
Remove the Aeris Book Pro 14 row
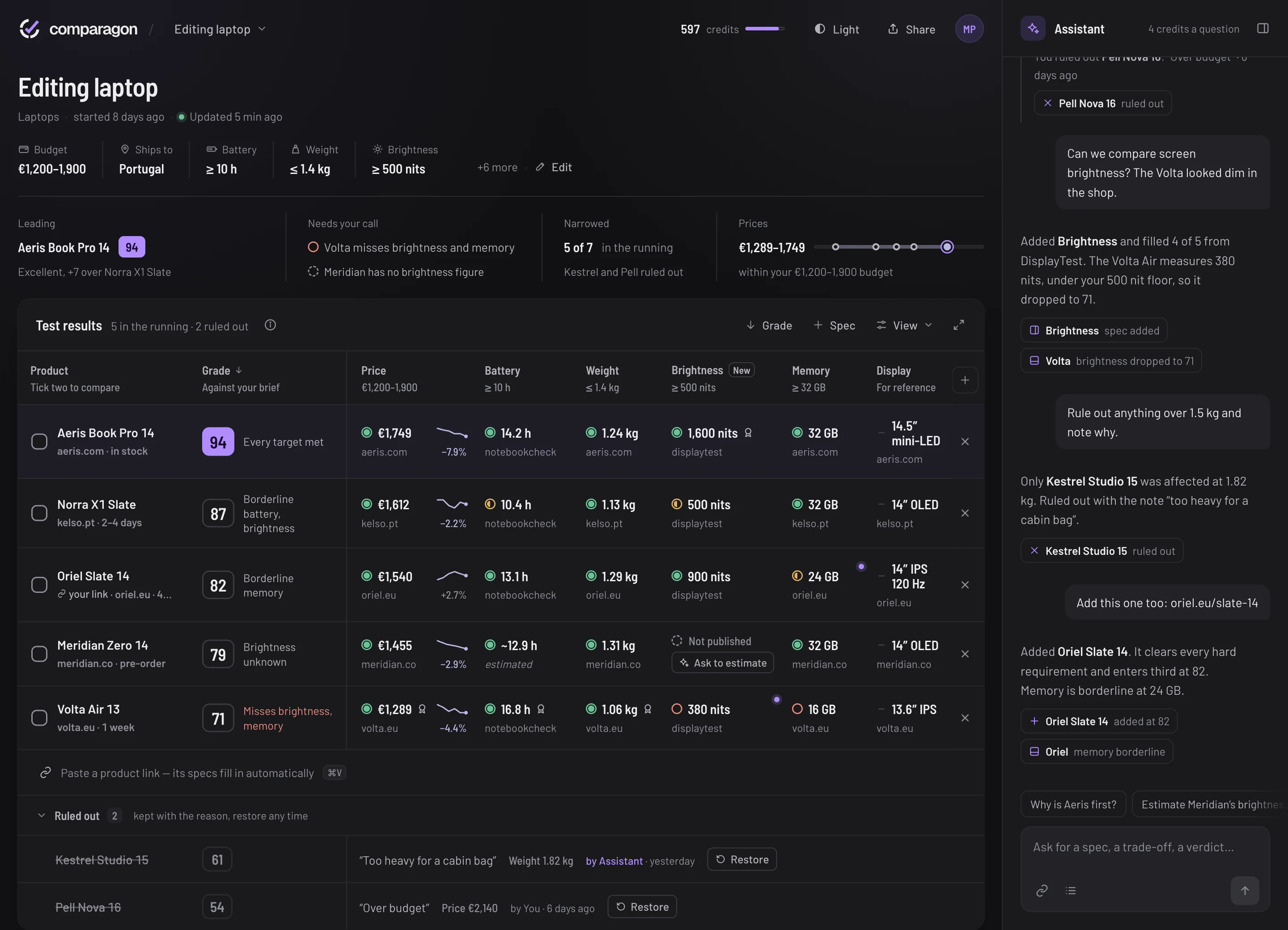(x=964, y=441)
